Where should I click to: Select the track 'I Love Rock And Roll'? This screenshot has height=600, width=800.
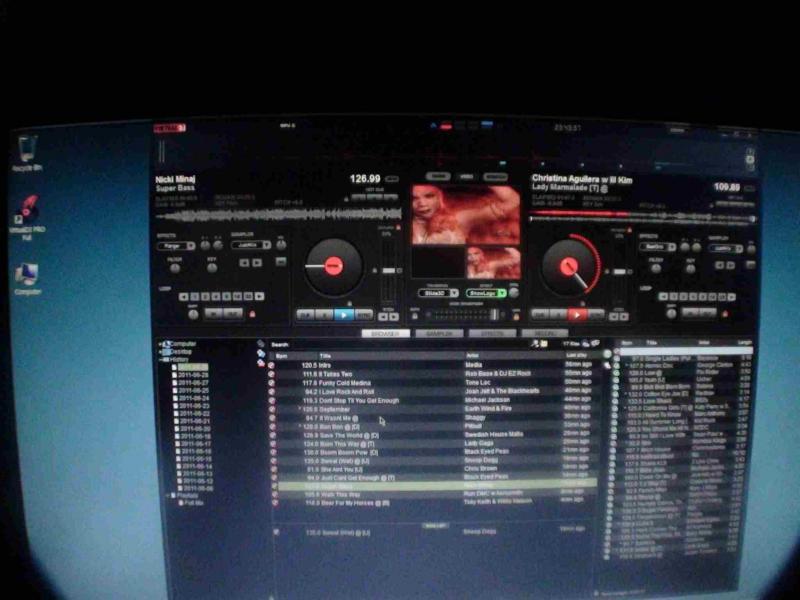(x=433, y=392)
